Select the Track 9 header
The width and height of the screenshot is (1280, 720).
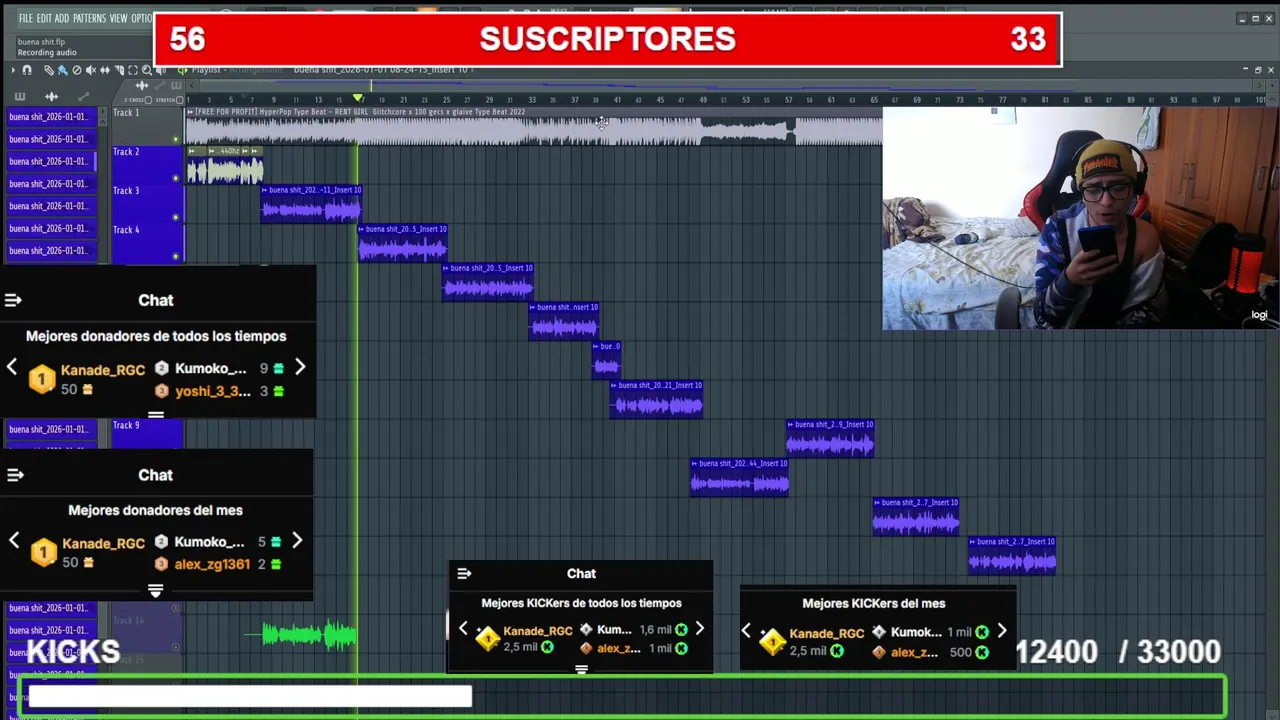[147, 432]
